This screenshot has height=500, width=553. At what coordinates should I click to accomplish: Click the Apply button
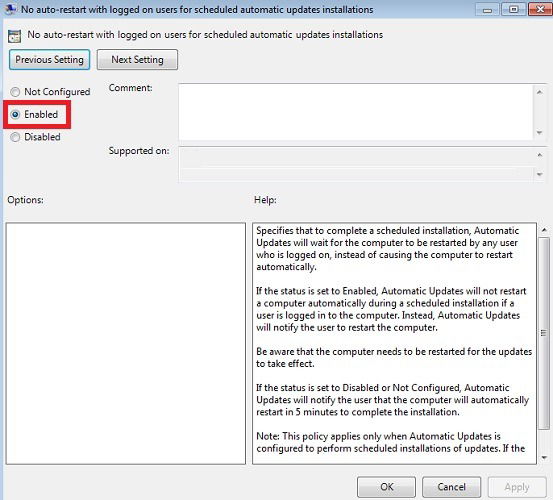517,487
